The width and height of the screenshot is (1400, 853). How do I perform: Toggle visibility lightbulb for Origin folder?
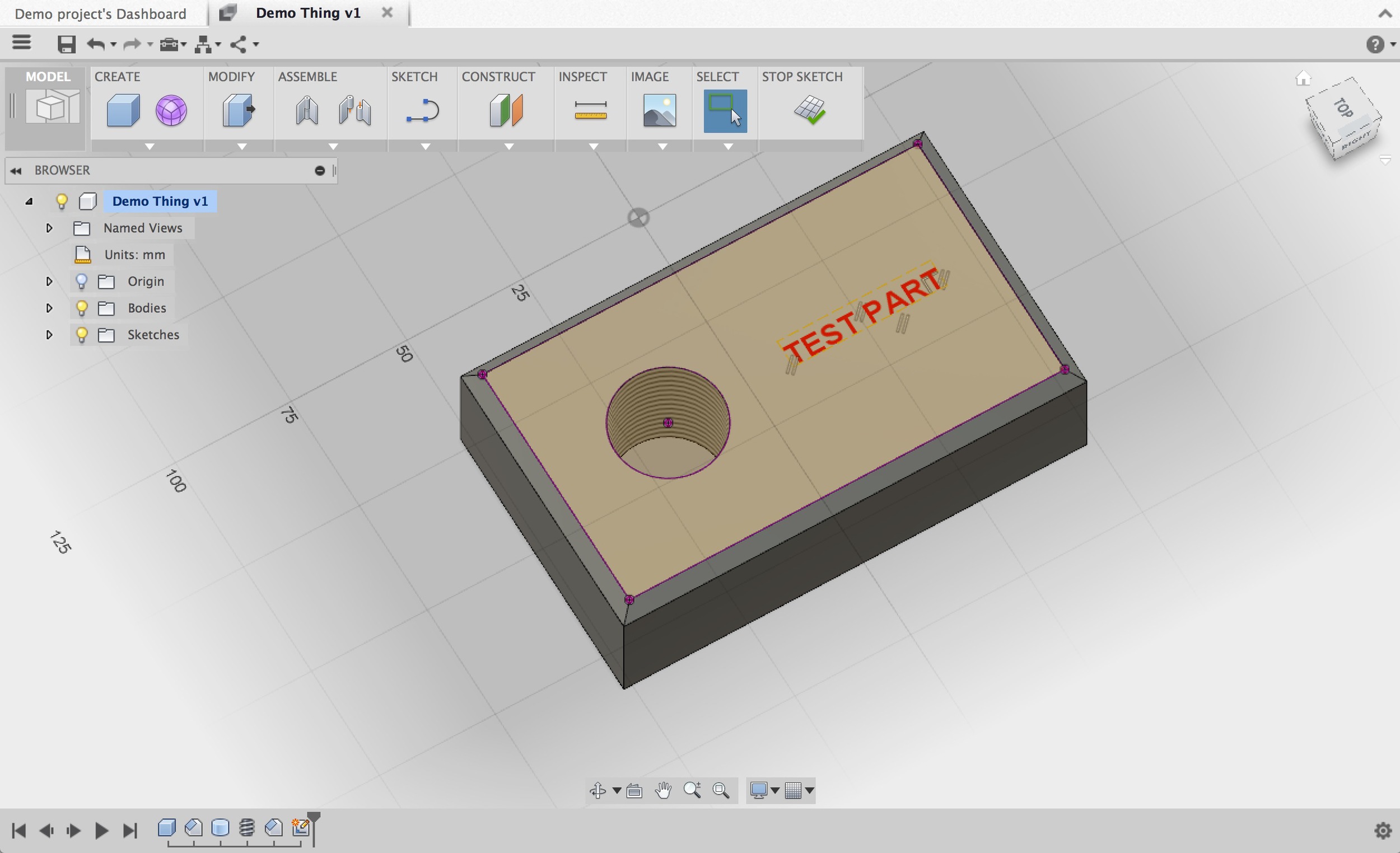click(x=82, y=281)
